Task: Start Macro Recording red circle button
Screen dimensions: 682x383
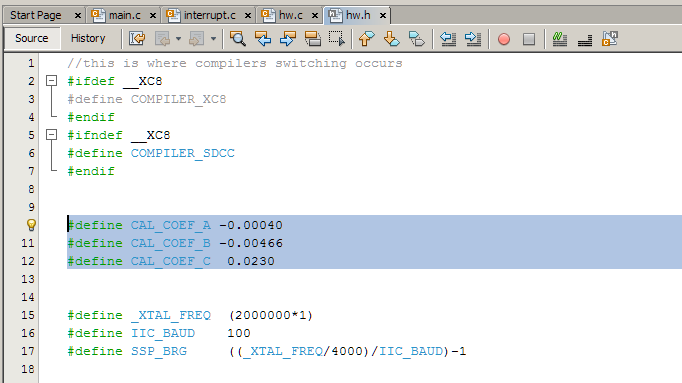Action: click(504, 39)
